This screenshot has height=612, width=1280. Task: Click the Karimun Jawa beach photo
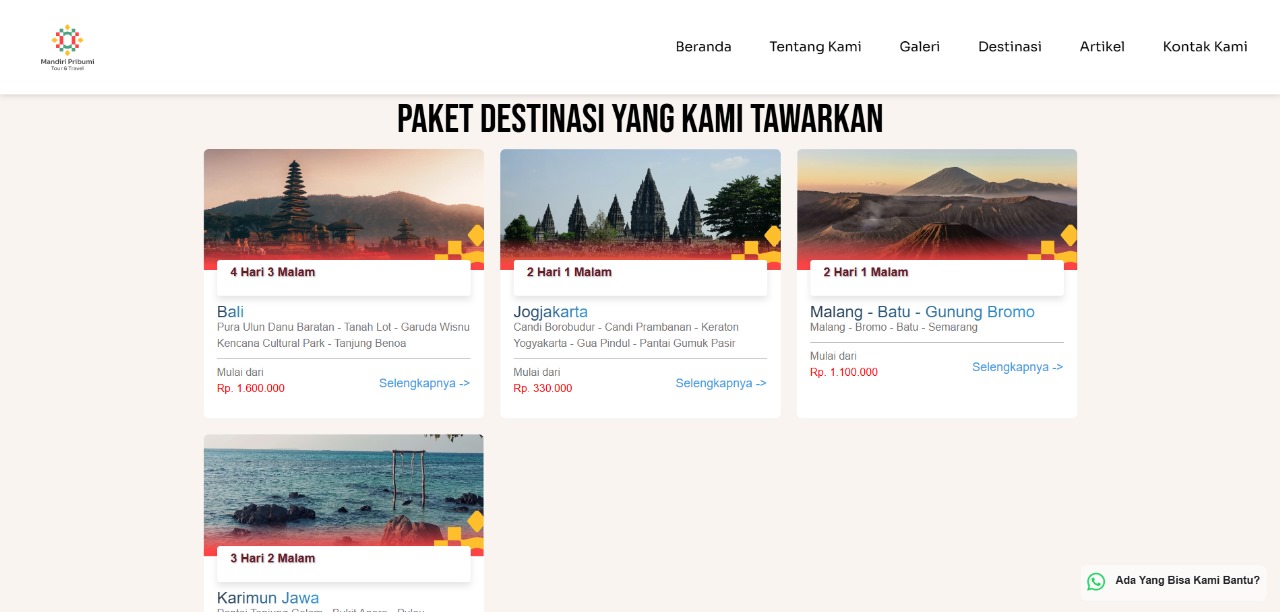click(344, 495)
